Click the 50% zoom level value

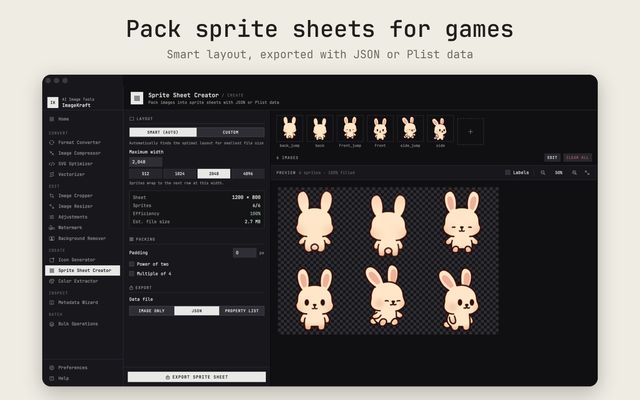point(558,173)
